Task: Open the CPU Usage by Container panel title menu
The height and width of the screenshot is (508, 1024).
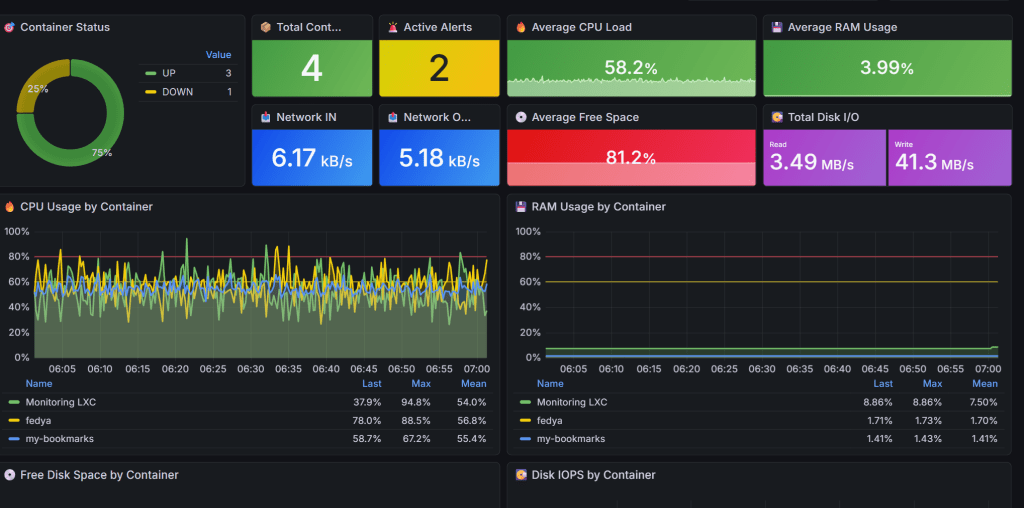Action: [86, 207]
